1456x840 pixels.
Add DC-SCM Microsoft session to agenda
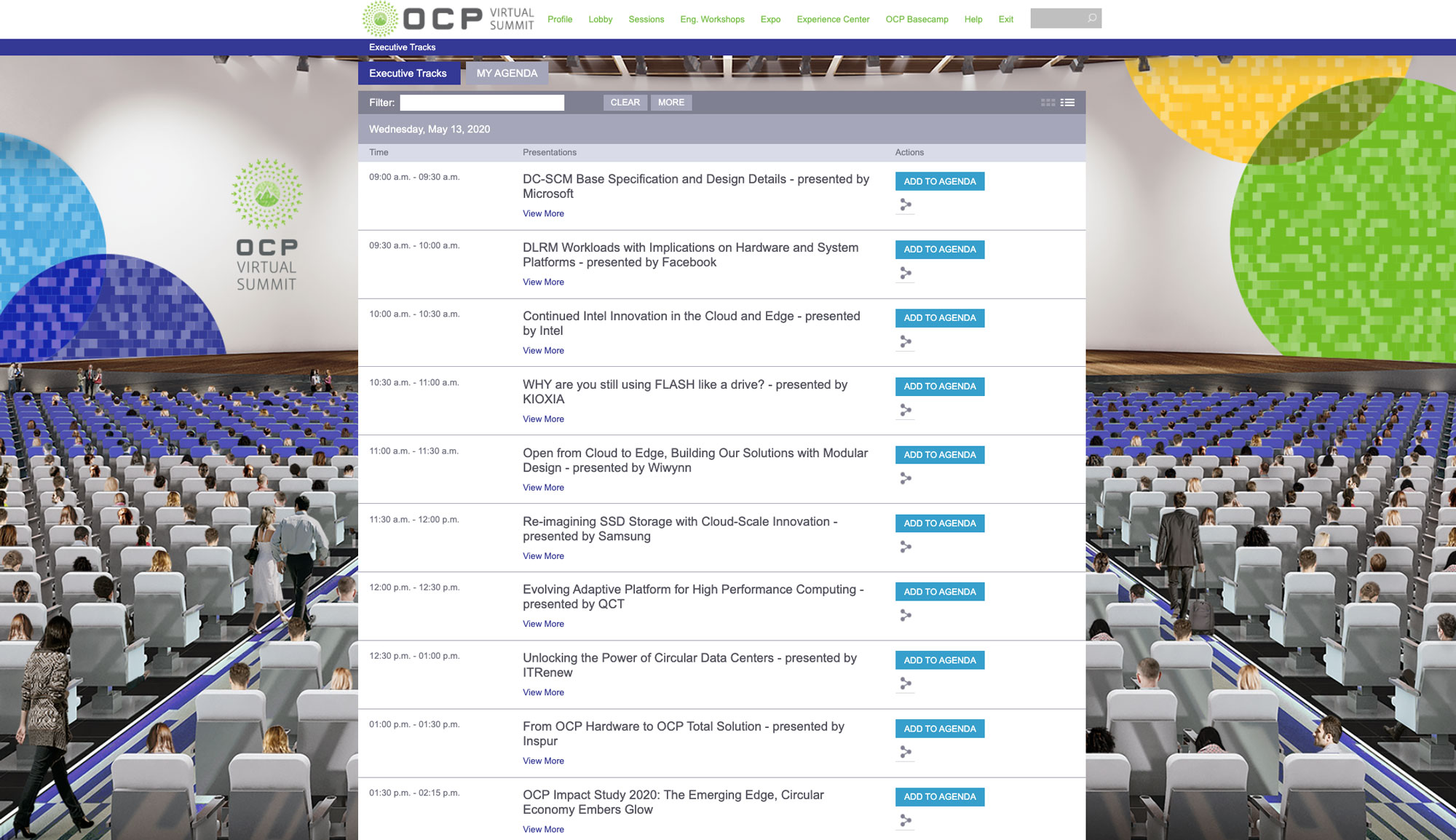[940, 181]
